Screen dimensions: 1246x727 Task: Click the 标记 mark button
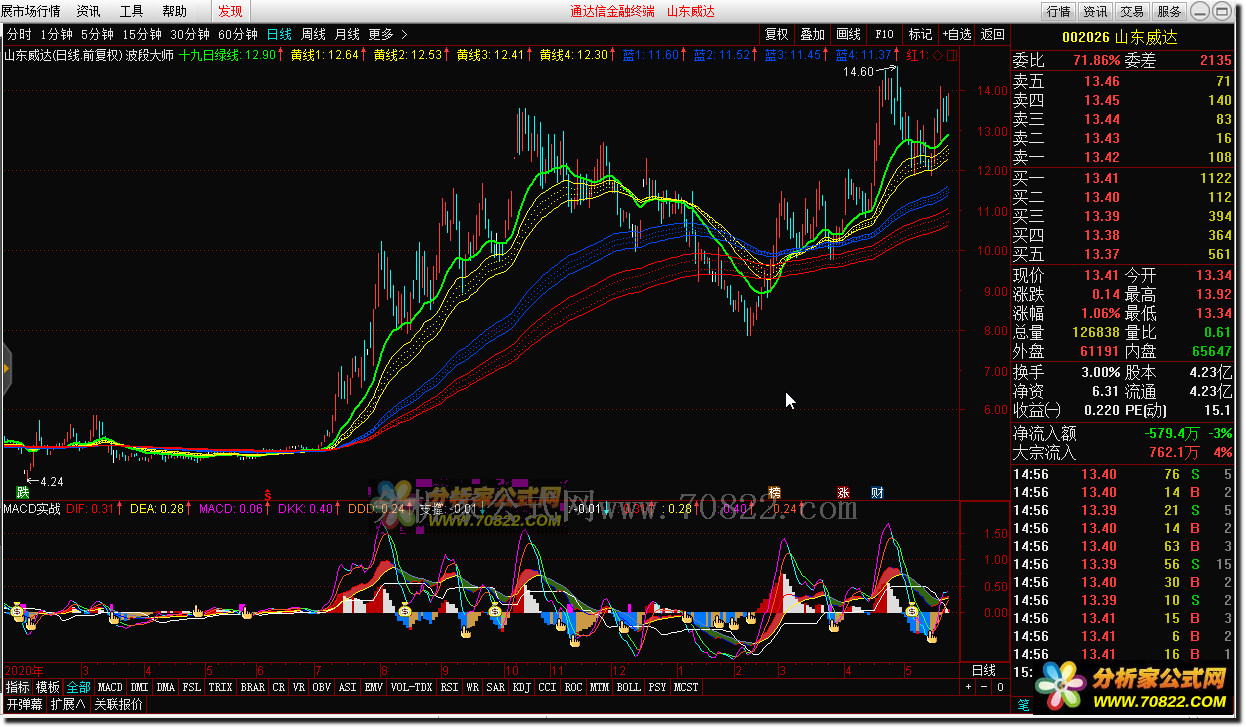click(921, 34)
